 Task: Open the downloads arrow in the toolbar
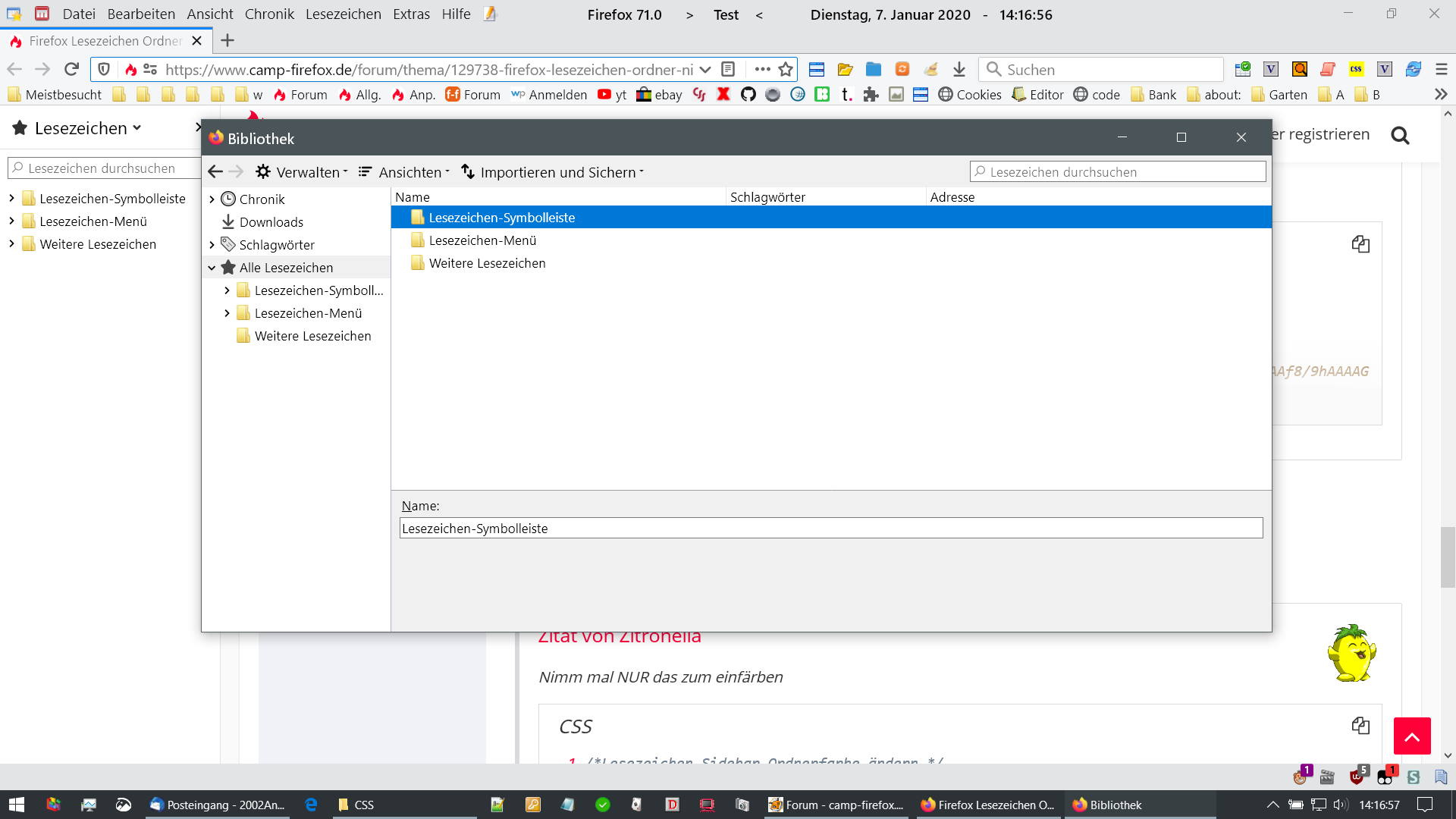pyautogui.click(x=959, y=69)
